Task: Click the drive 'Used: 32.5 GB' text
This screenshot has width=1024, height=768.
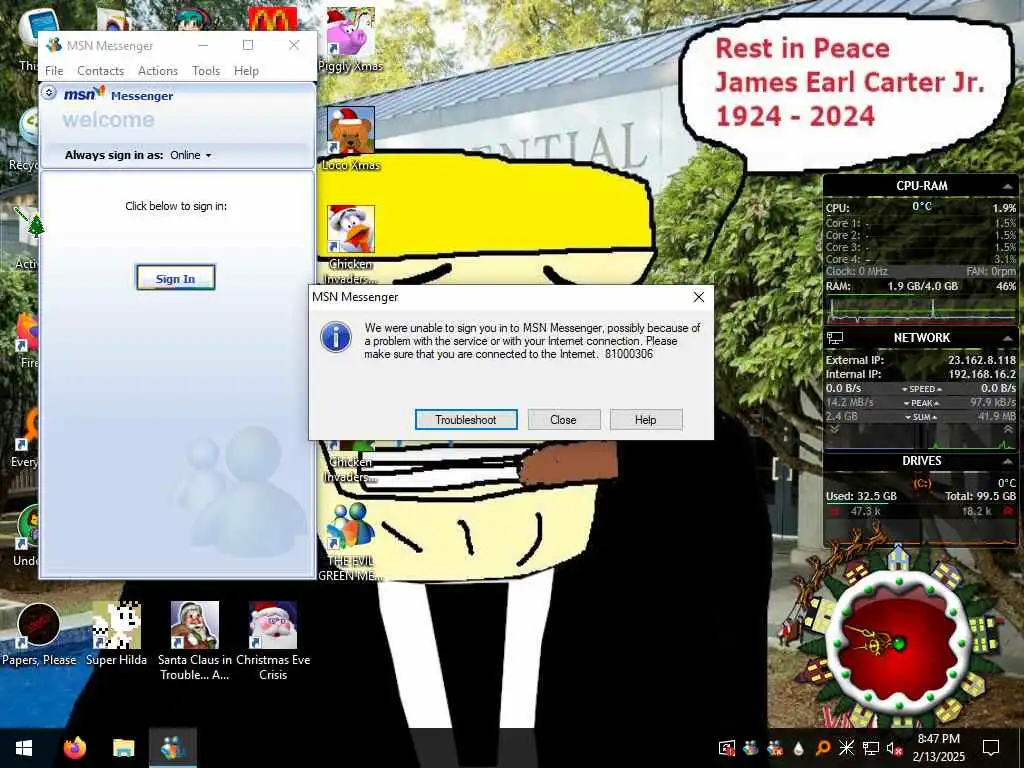Action: pyautogui.click(x=861, y=496)
